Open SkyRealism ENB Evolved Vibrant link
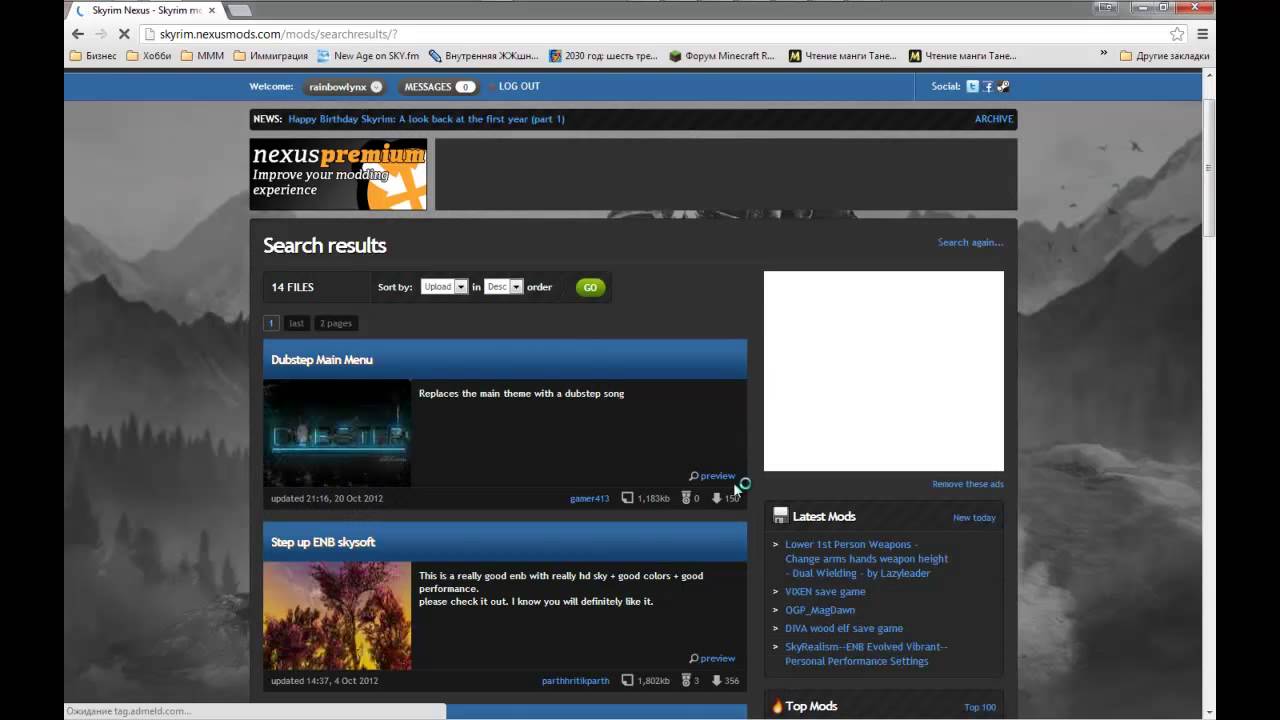Image resolution: width=1280 pixels, height=720 pixels. click(x=866, y=654)
